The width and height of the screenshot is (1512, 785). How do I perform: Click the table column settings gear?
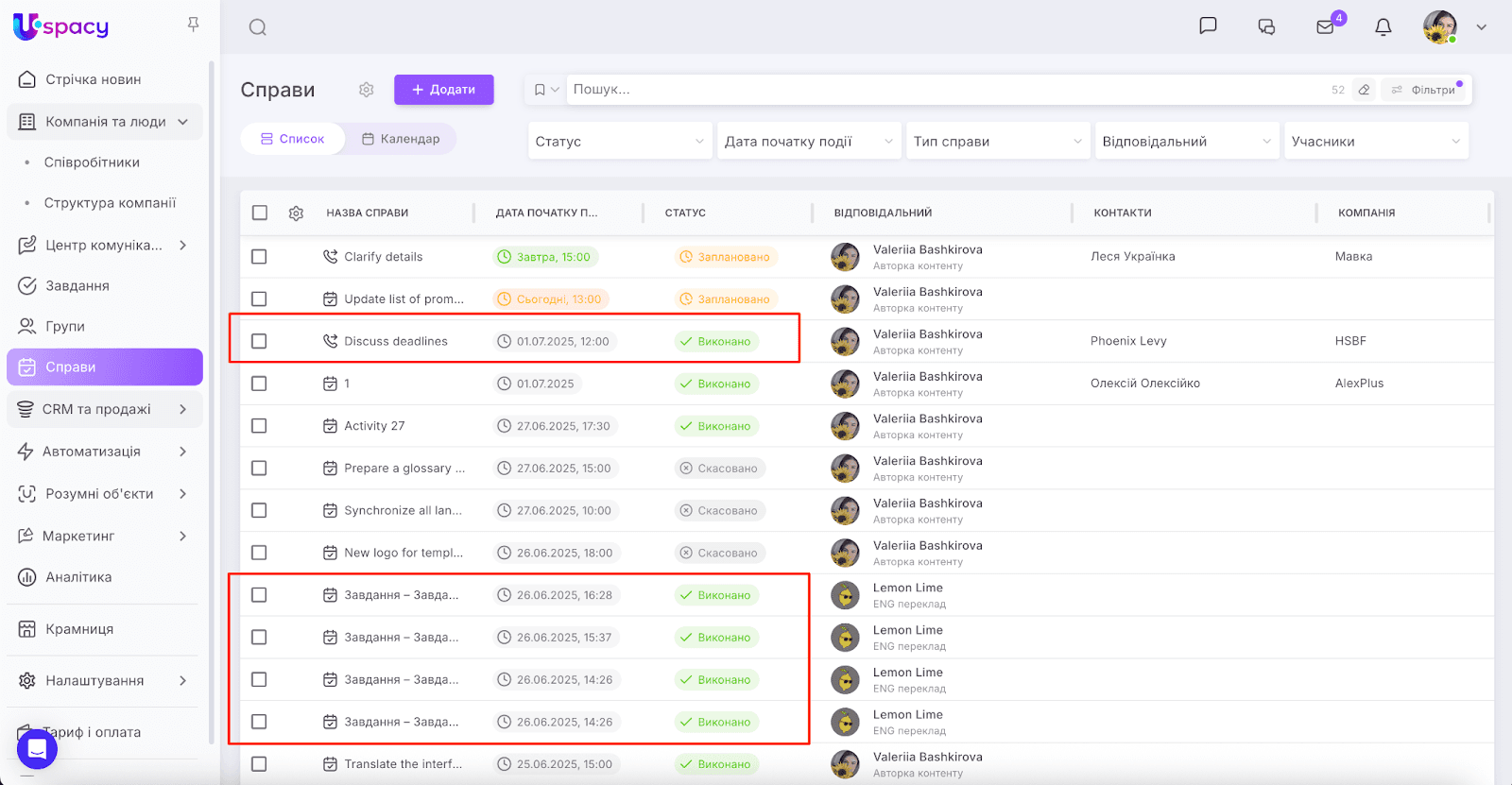(296, 213)
